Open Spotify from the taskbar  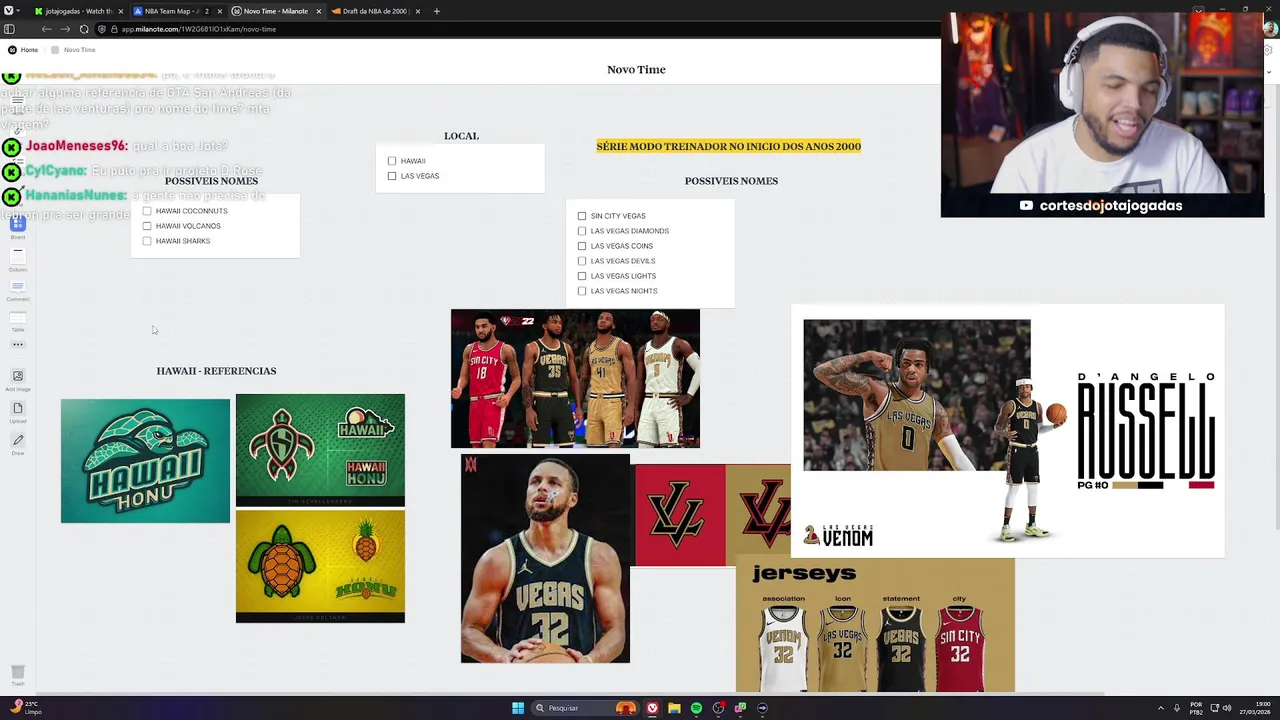coord(696,708)
